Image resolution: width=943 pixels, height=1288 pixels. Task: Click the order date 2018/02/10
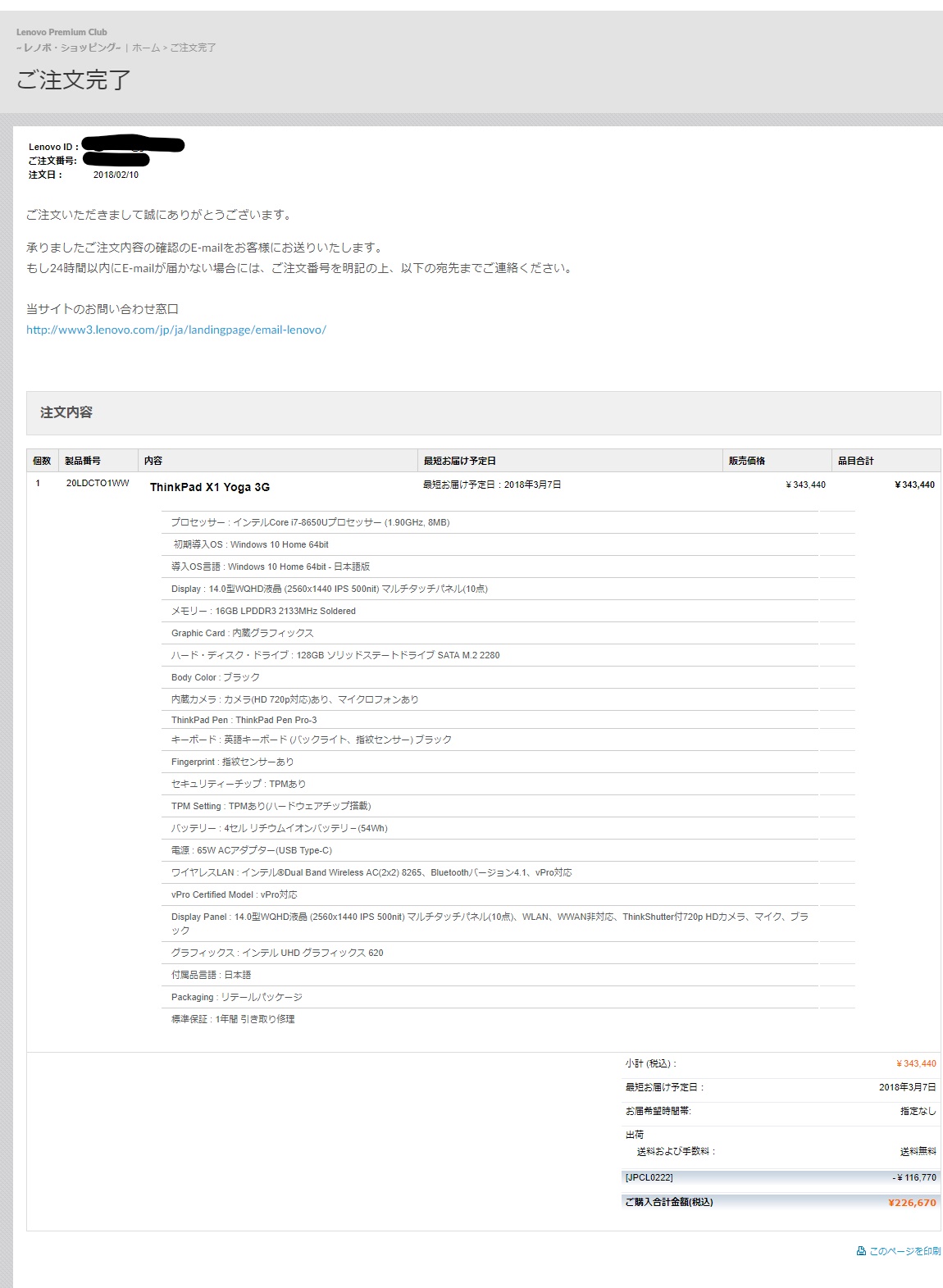pos(116,175)
